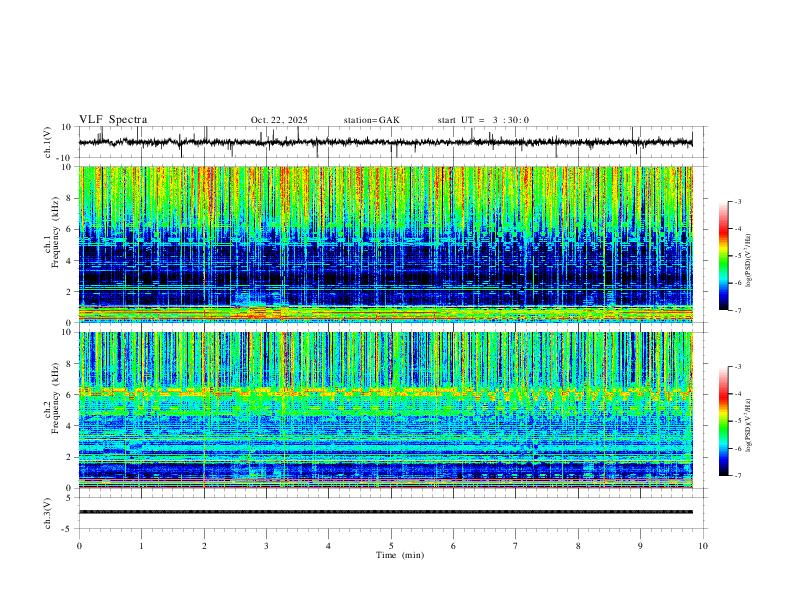The width and height of the screenshot is (792, 612).
Task: Click time axis tick label '5'
Action: [391, 546]
